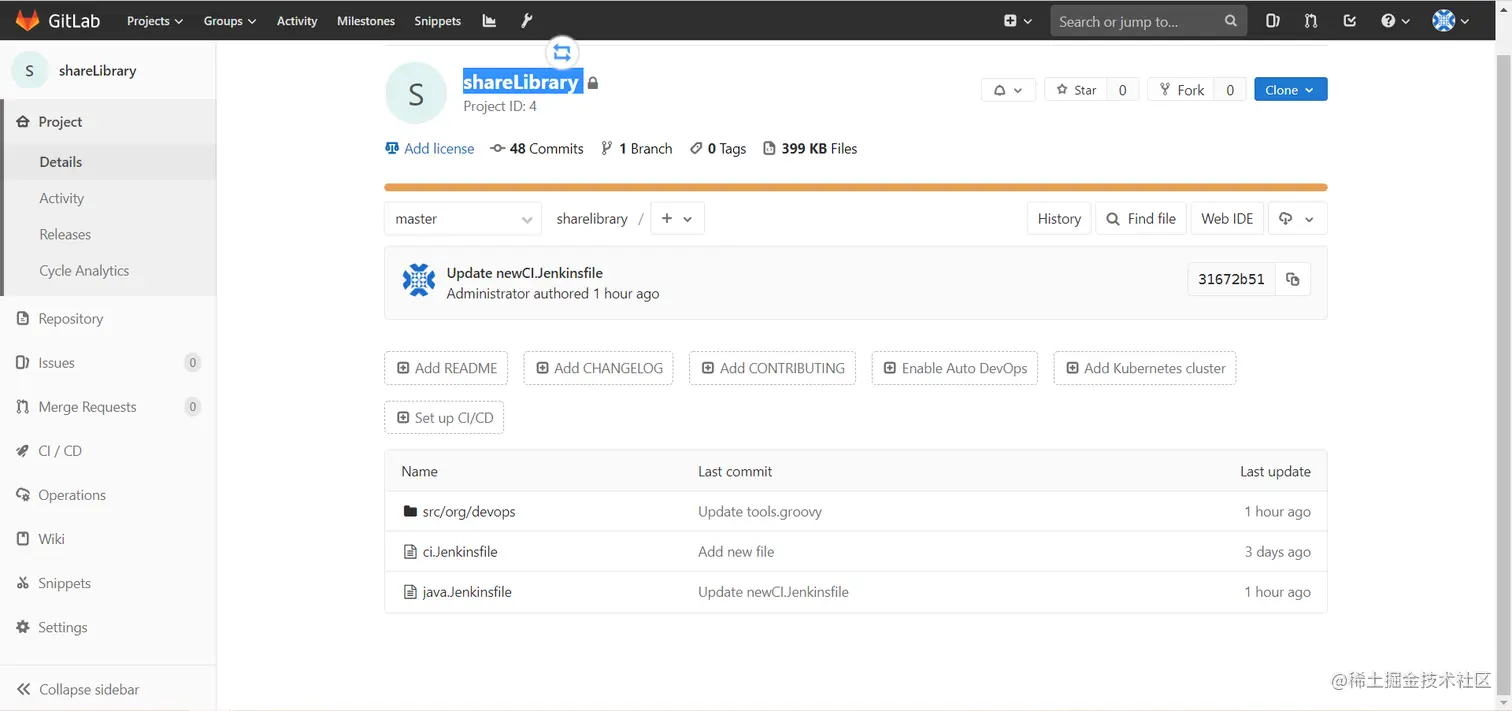
Task: Open the Web IDE
Action: [x=1227, y=219]
